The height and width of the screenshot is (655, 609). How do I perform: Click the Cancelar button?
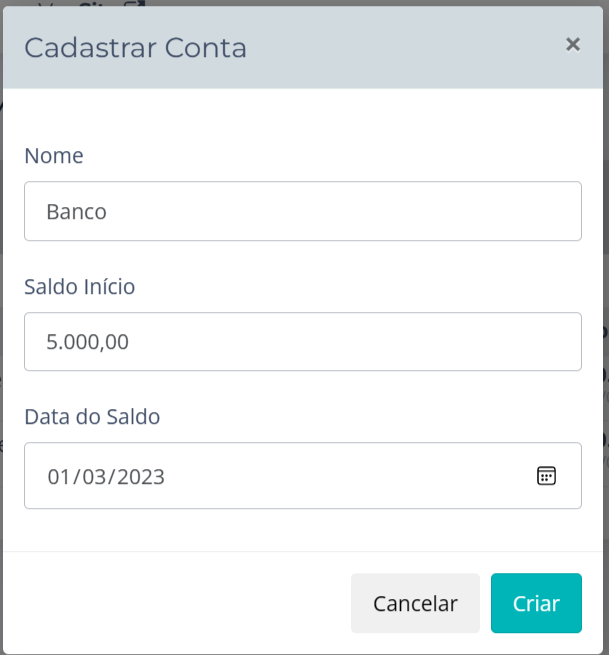pos(415,603)
